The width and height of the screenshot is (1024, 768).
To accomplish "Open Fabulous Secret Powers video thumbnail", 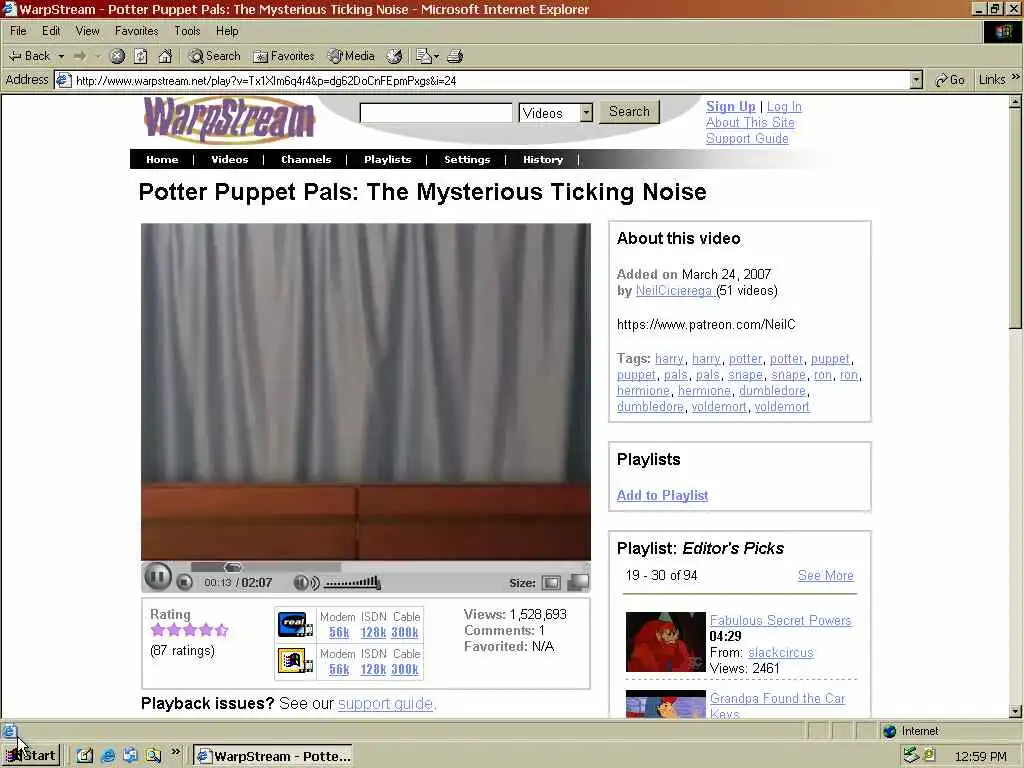I will 665,641.
